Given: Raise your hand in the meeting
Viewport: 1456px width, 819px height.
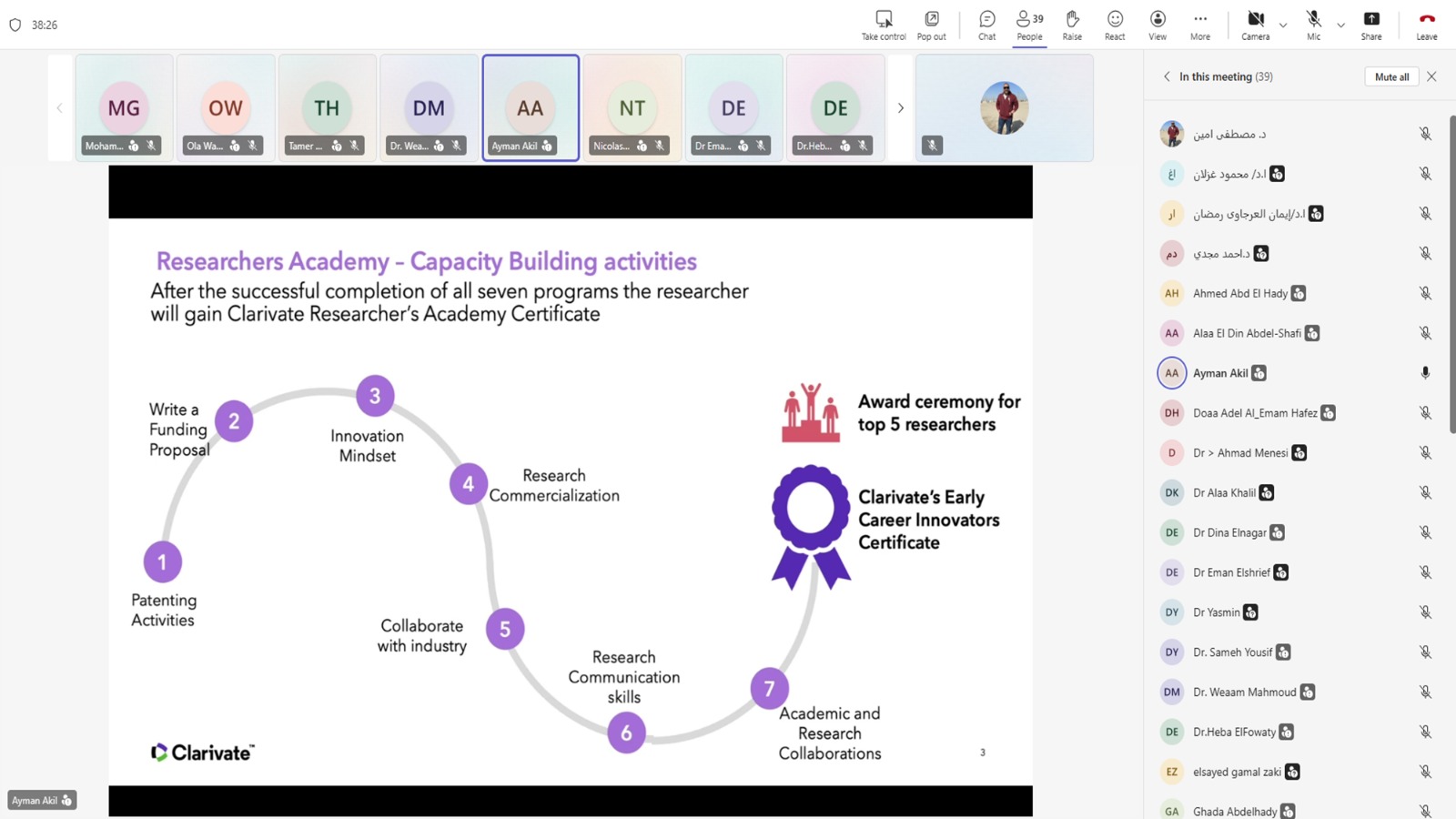Looking at the screenshot, I should pyautogui.click(x=1072, y=25).
